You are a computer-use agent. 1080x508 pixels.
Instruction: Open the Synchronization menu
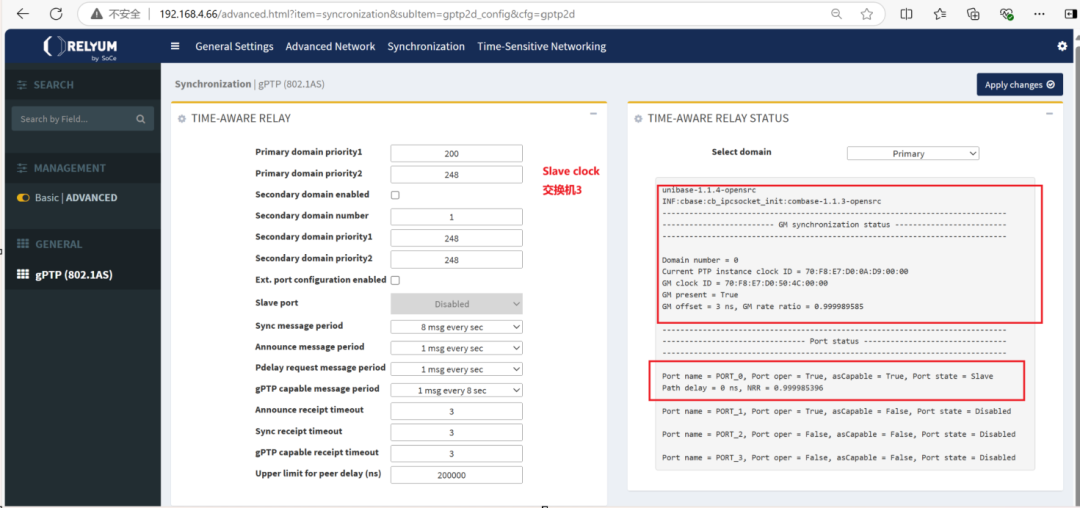pyautogui.click(x=426, y=46)
